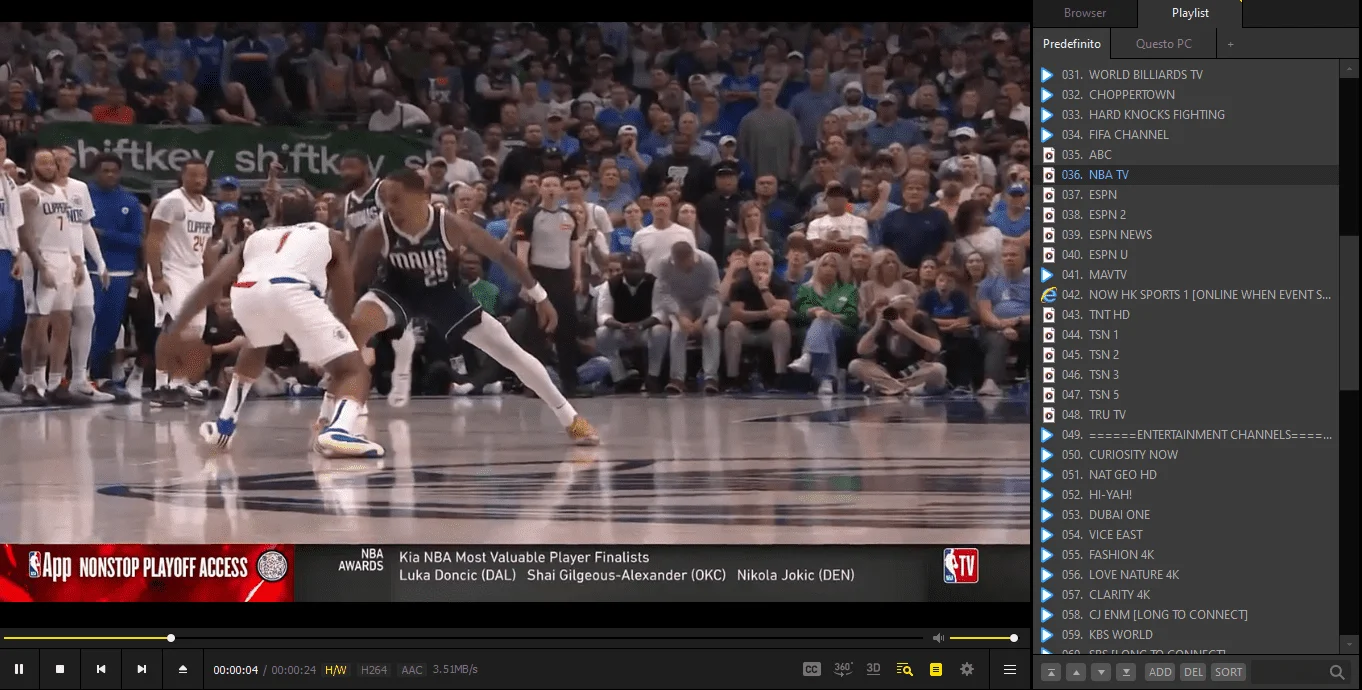Toggle the 3D video mode
This screenshot has width=1362, height=690.
click(873, 669)
